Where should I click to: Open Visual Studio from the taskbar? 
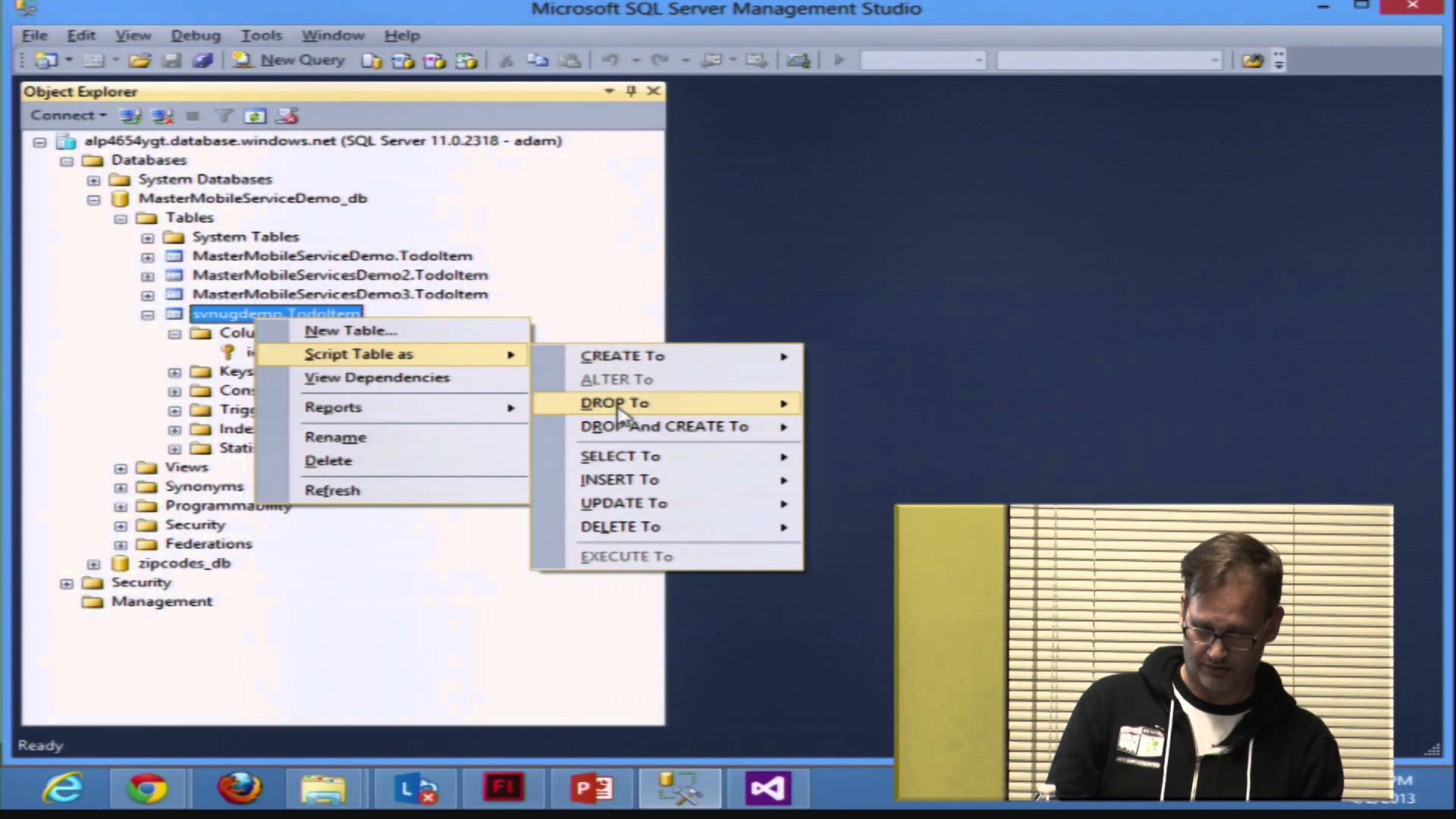point(767,789)
